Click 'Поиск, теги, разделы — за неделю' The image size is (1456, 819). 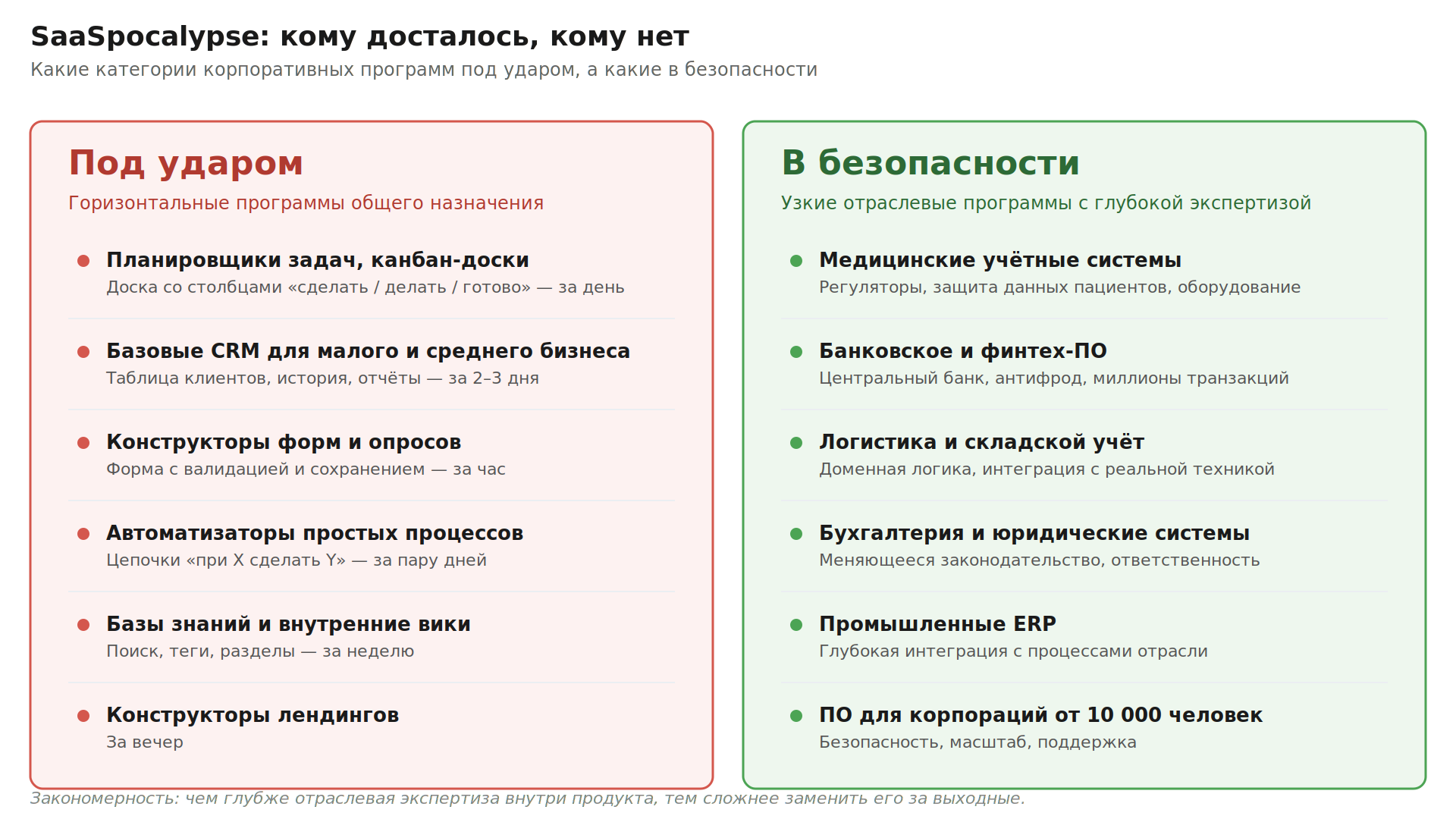coord(260,651)
